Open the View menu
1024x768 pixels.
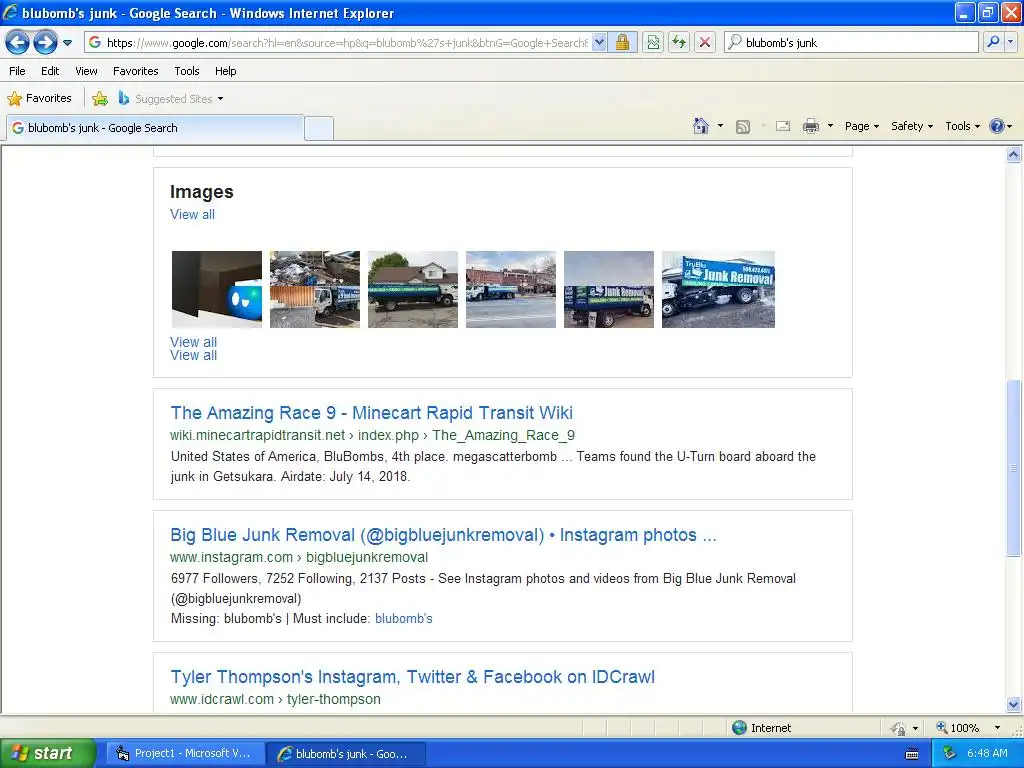86,71
